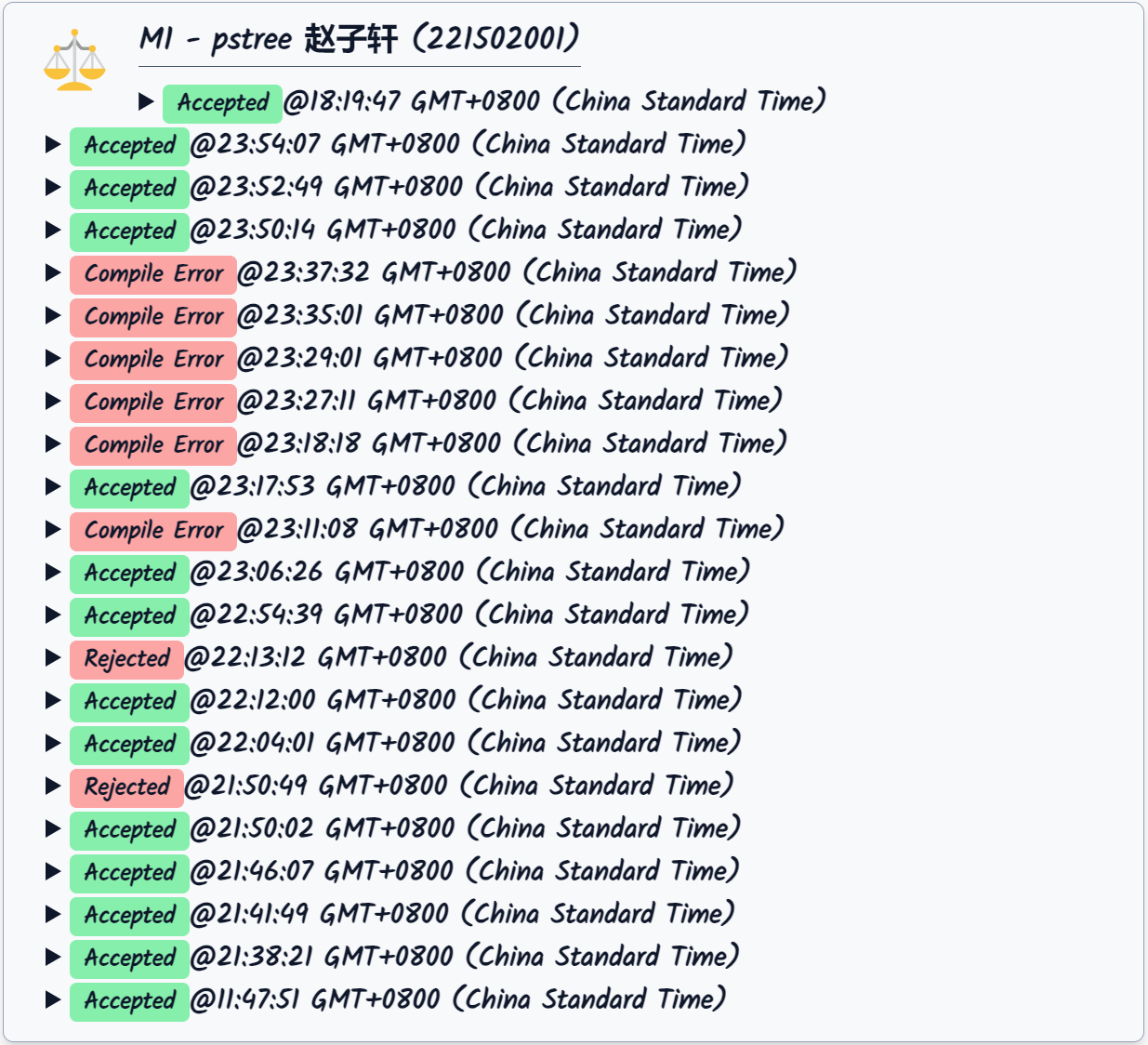This screenshot has height=1045, width=1148.
Task: Click the Rejected badge at 22:13:12
Action: coord(126,658)
